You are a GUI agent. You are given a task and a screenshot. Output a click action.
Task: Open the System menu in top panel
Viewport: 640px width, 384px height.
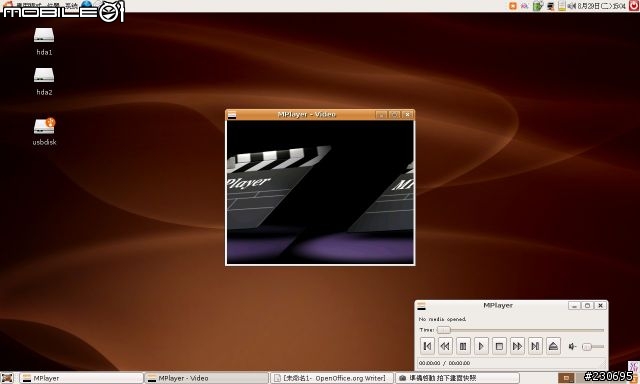71,5
